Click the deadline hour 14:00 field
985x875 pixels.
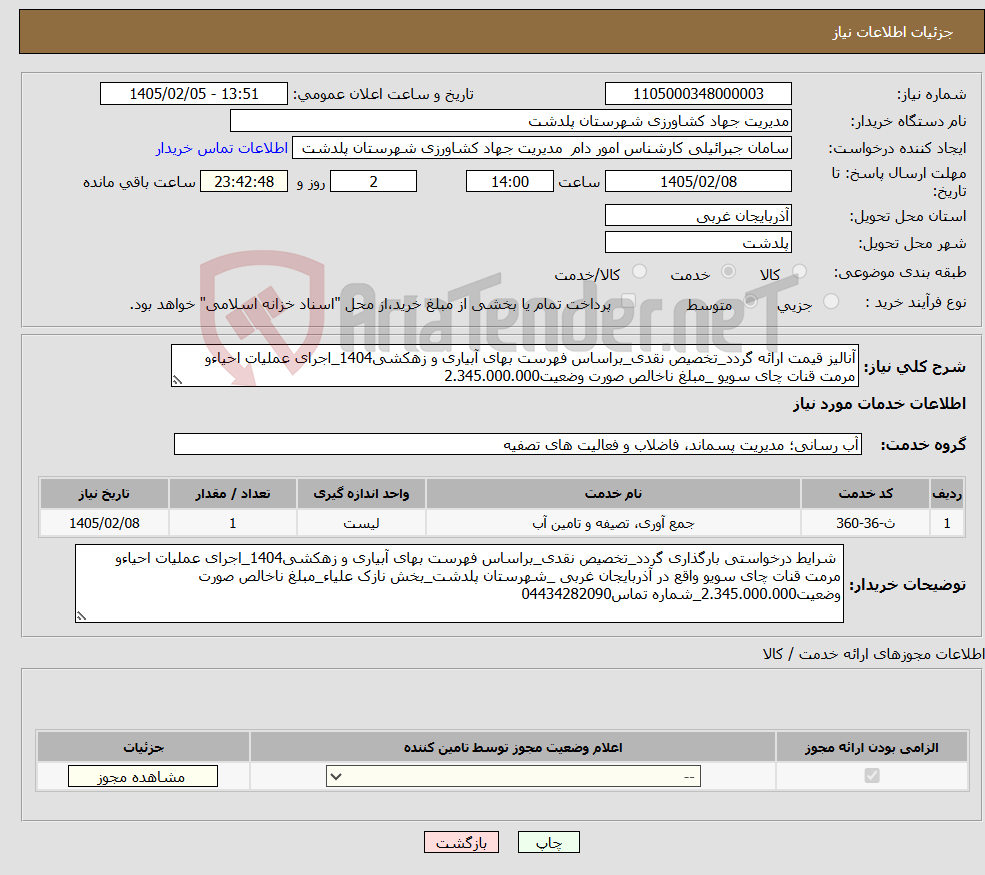pos(509,182)
